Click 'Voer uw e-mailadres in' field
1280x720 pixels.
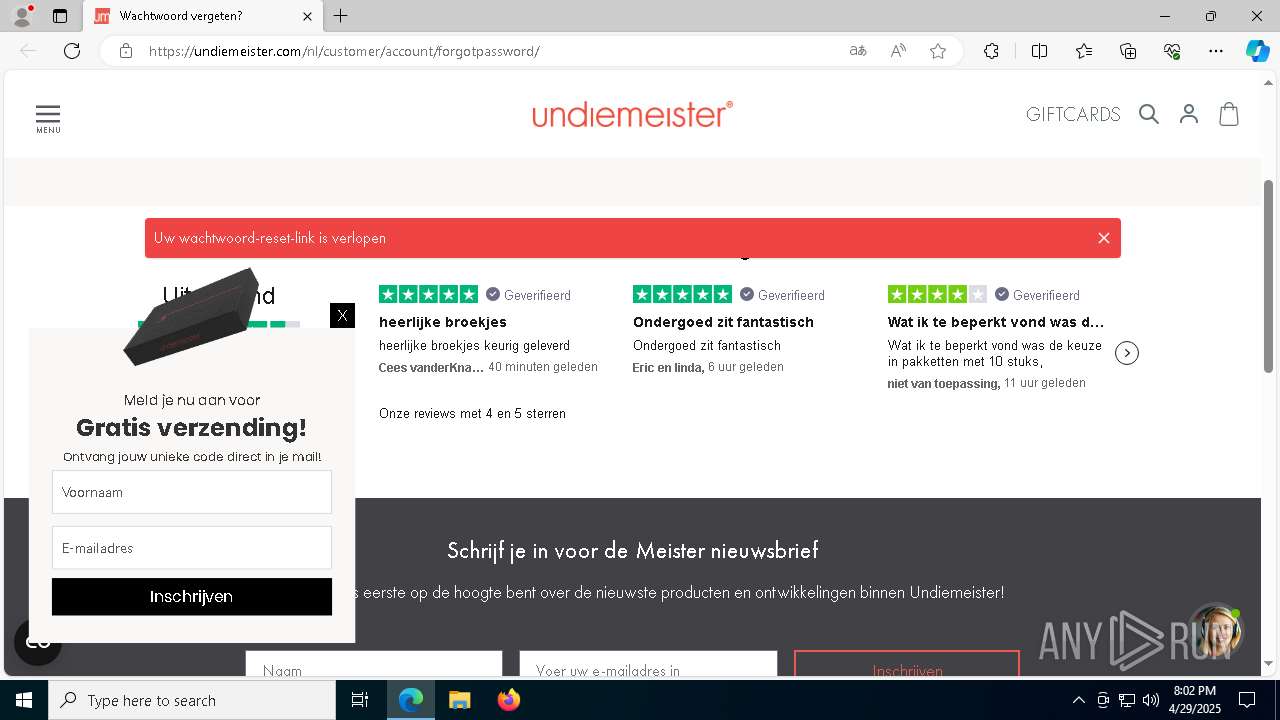coord(648,666)
